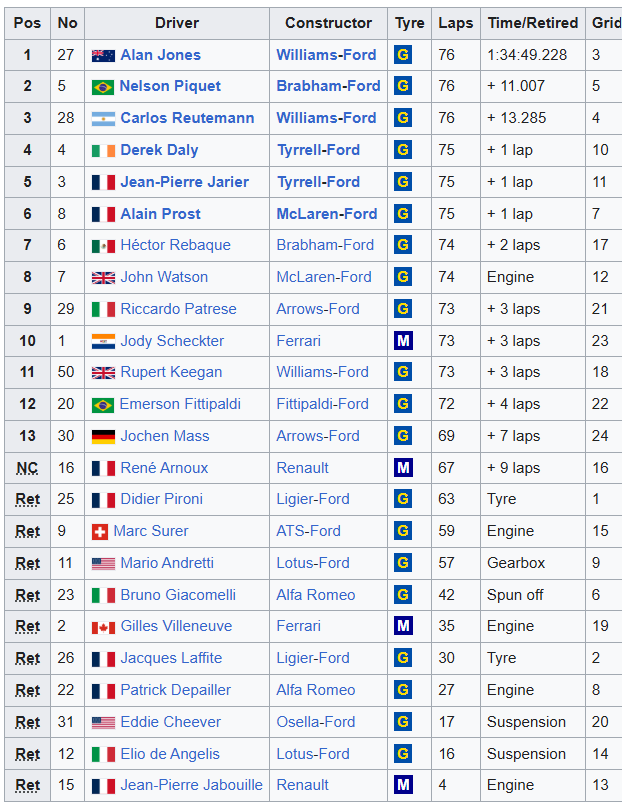Click the Mexican flag next to Héctor Rebaque

click(103, 246)
